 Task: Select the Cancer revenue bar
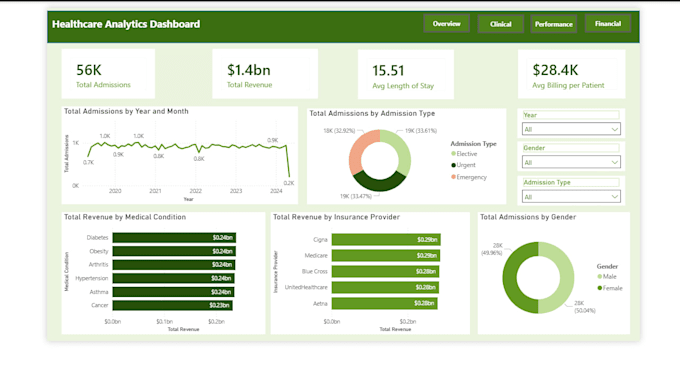point(173,305)
